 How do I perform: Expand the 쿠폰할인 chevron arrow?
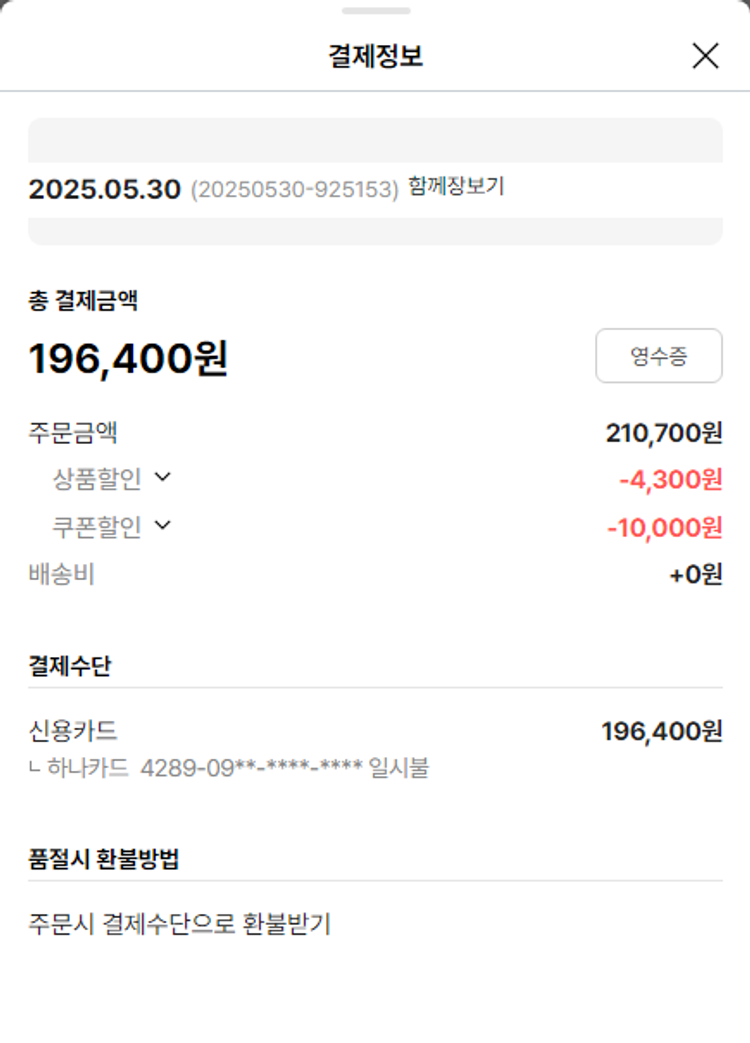coord(163,524)
